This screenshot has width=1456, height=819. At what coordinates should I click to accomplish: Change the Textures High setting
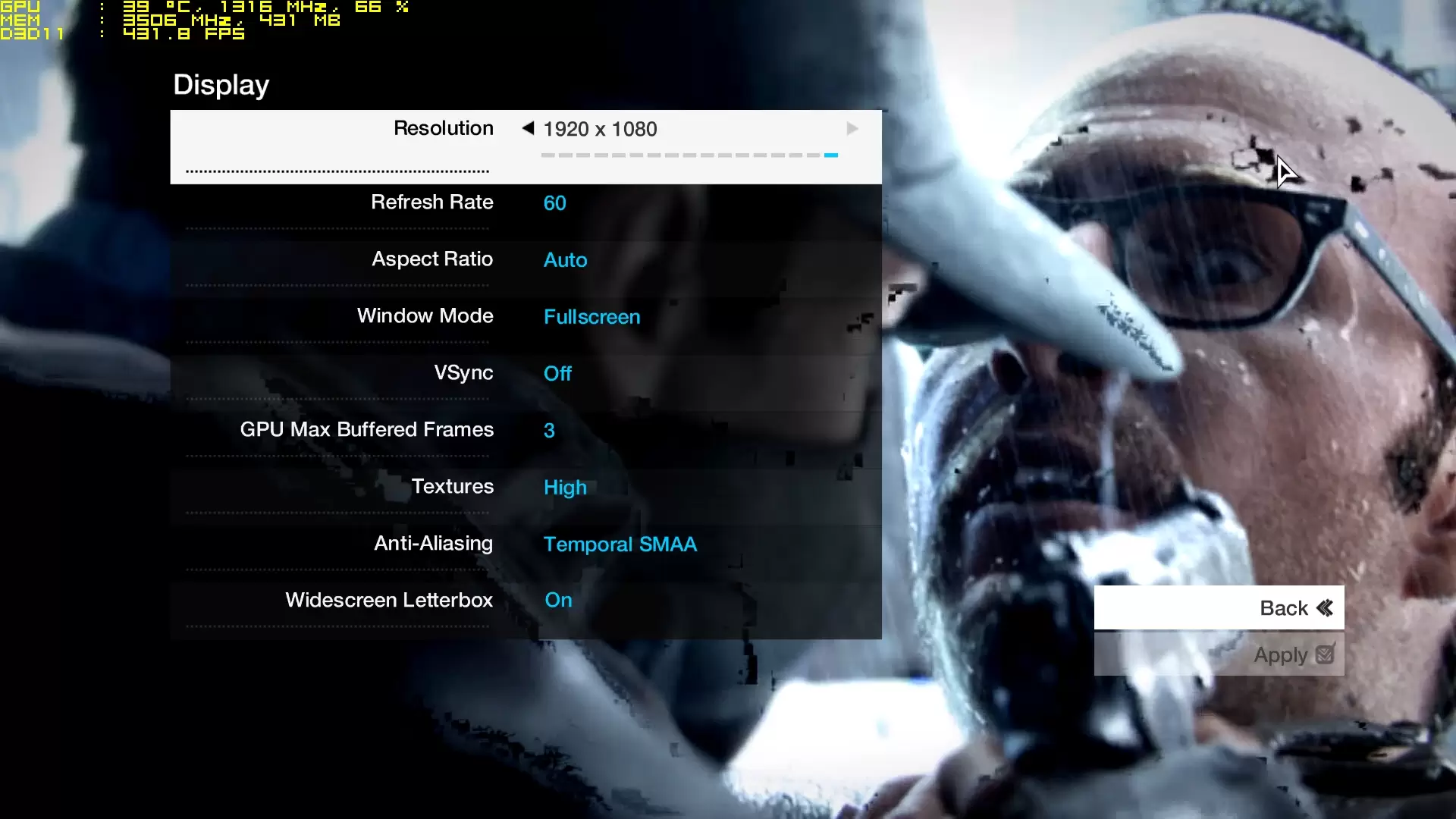pos(565,488)
